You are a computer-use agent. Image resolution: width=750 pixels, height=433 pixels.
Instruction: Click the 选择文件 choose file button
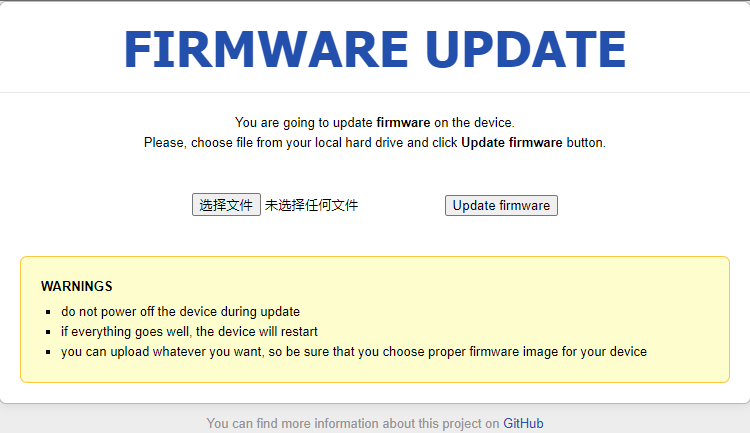[x=226, y=205]
